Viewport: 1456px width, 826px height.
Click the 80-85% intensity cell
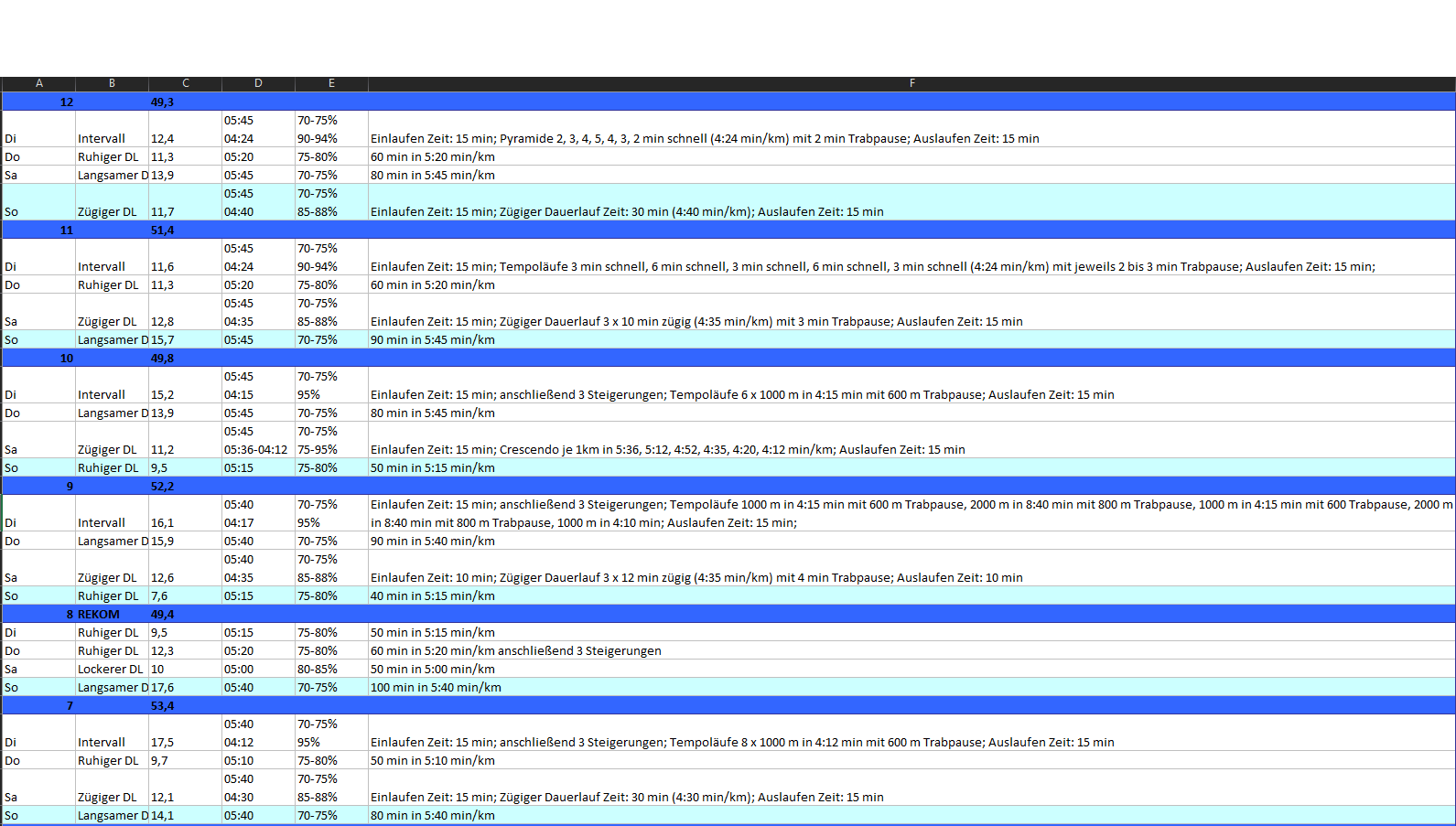point(318,669)
